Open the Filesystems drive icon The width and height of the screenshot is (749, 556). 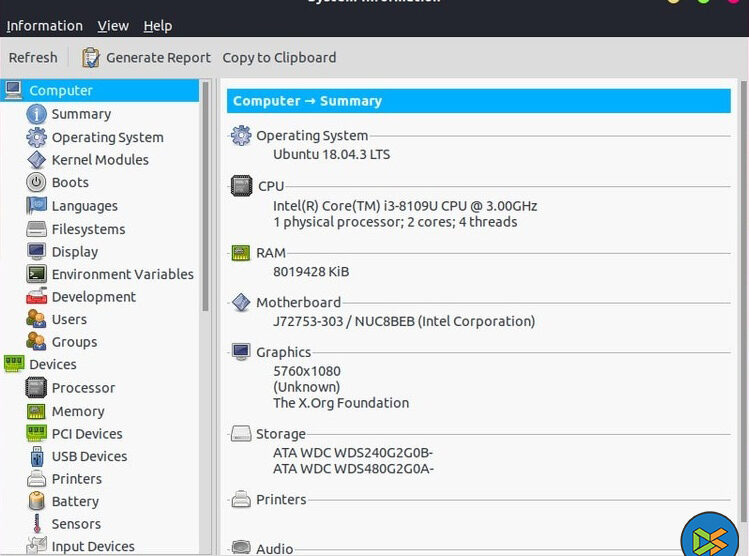point(36,229)
